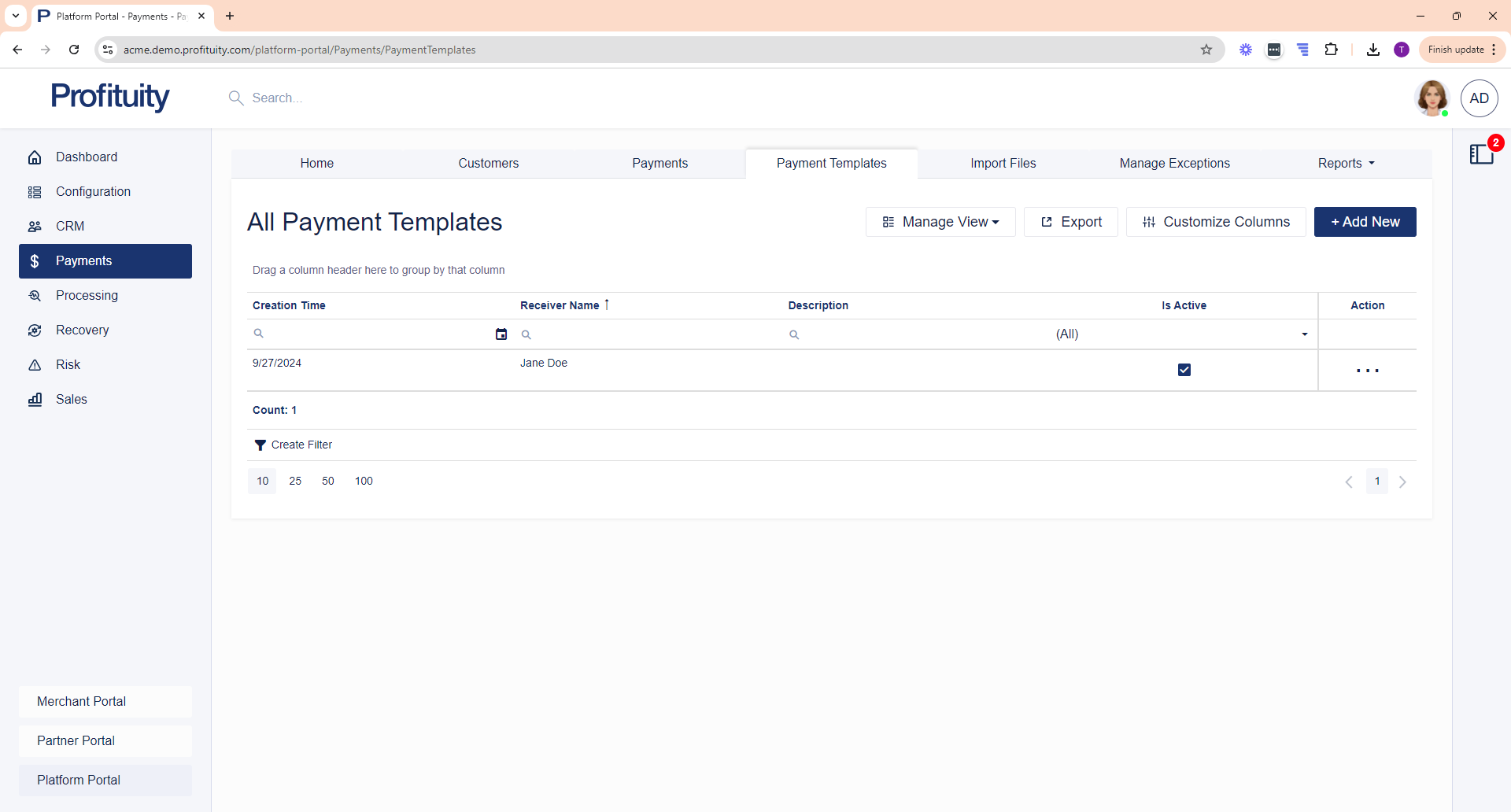Click the Risk warning triangle icon
The width and height of the screenshot is (1511, 812).
35,365
